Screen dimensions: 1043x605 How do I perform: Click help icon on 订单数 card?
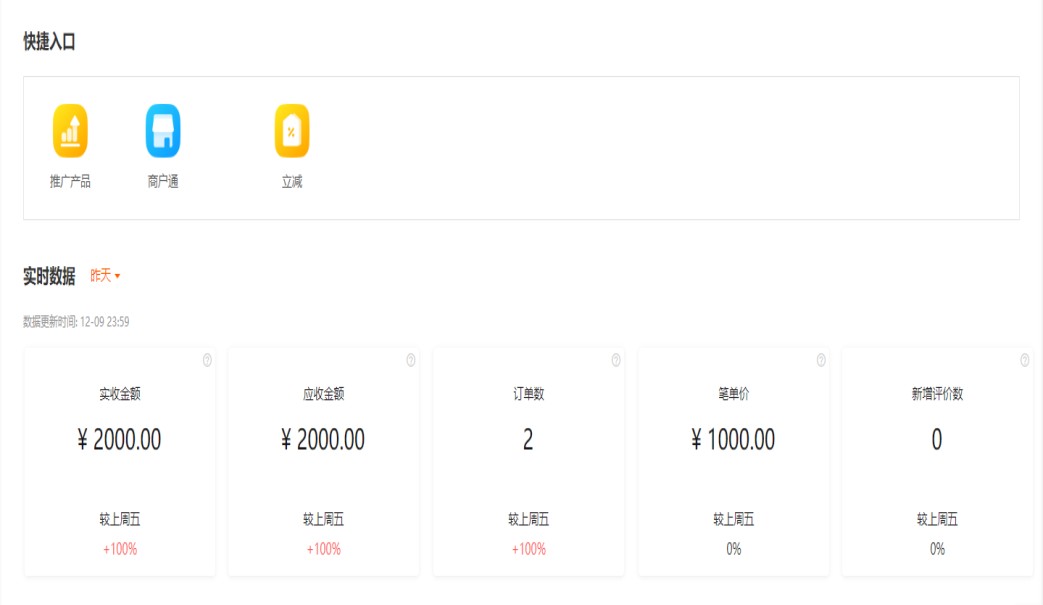click(616, 360)
